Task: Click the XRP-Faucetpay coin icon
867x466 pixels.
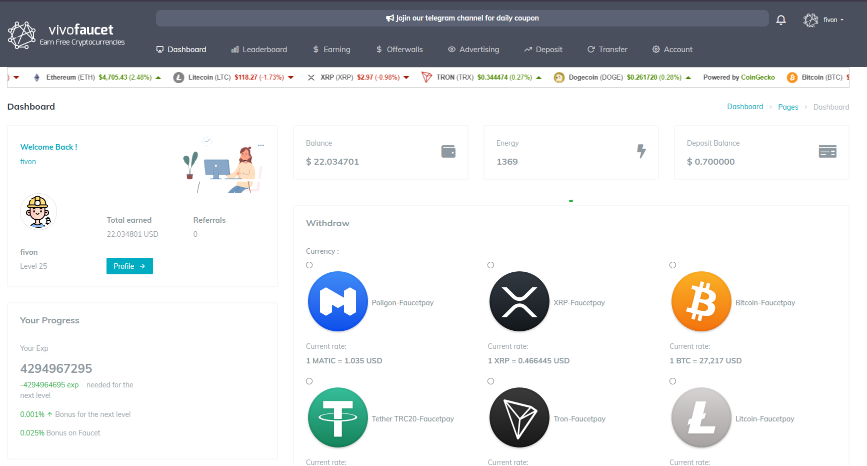Action: (x=520, y=302)
